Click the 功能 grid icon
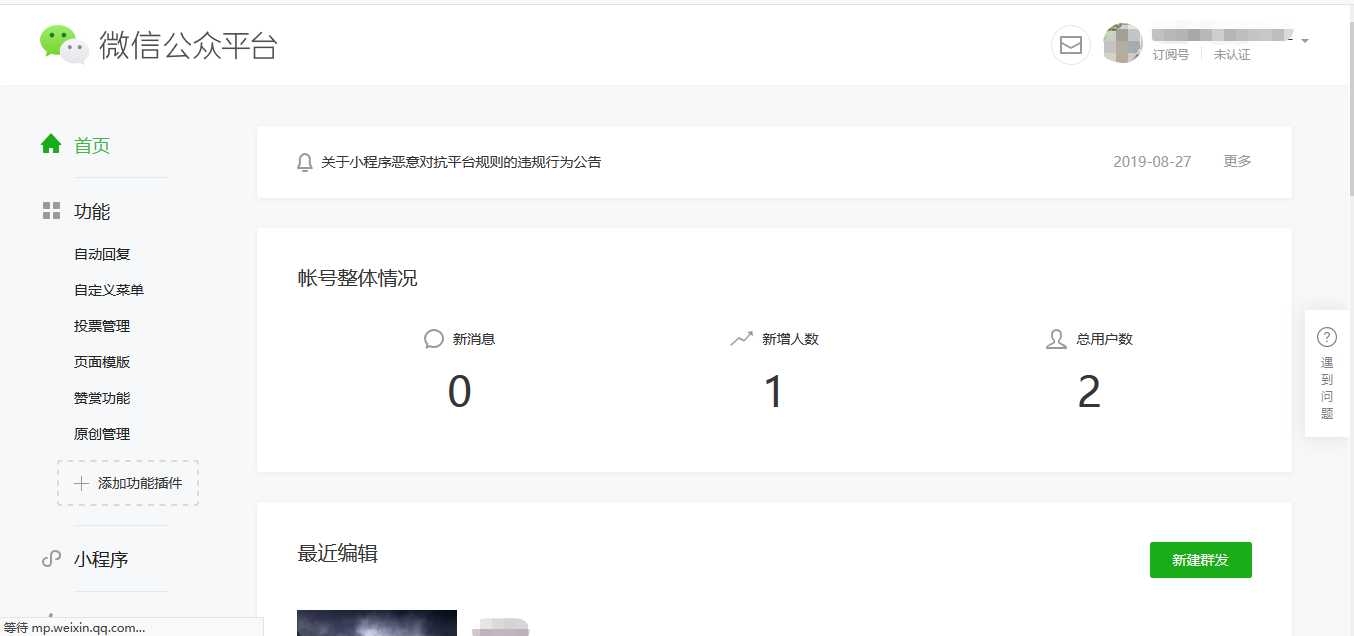Screen dimensions: 1354x636 point(51,211)
